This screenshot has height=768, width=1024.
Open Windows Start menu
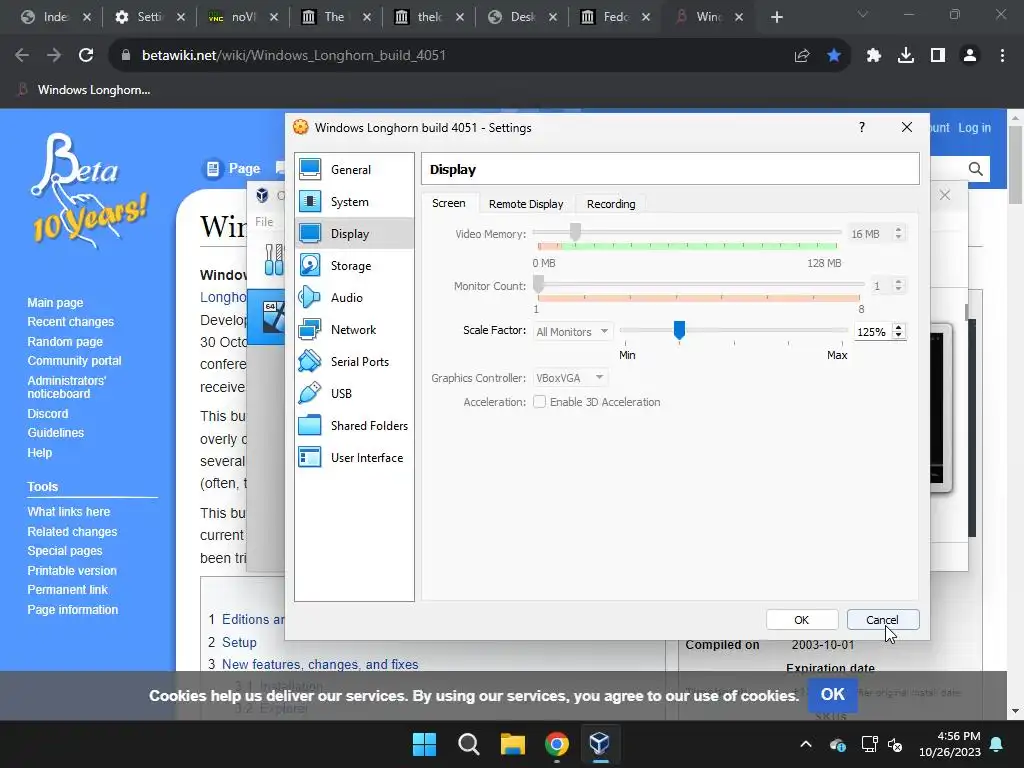tap(424, 744)
